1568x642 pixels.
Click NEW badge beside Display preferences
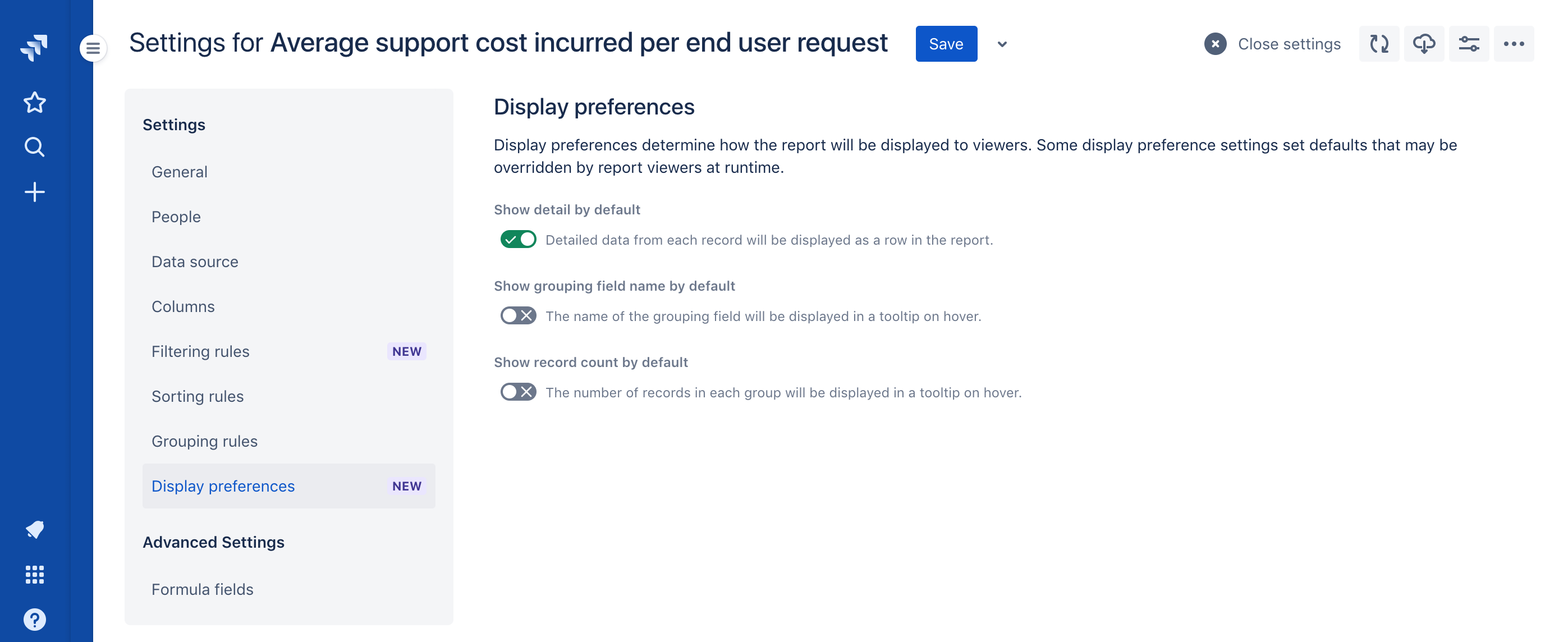(407, 486)
